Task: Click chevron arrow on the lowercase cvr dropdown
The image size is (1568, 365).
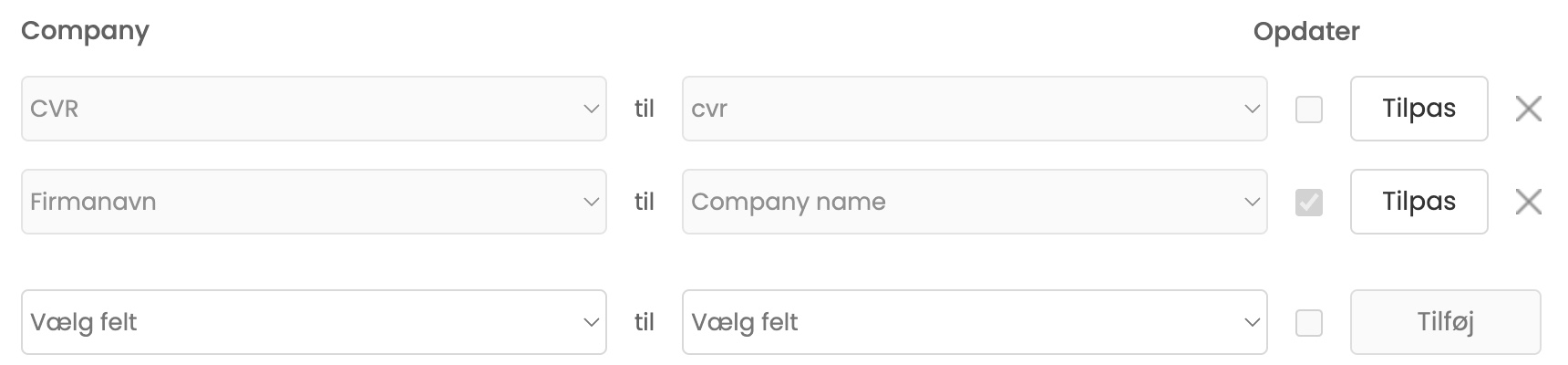Action: click(x=1252, y=109)
